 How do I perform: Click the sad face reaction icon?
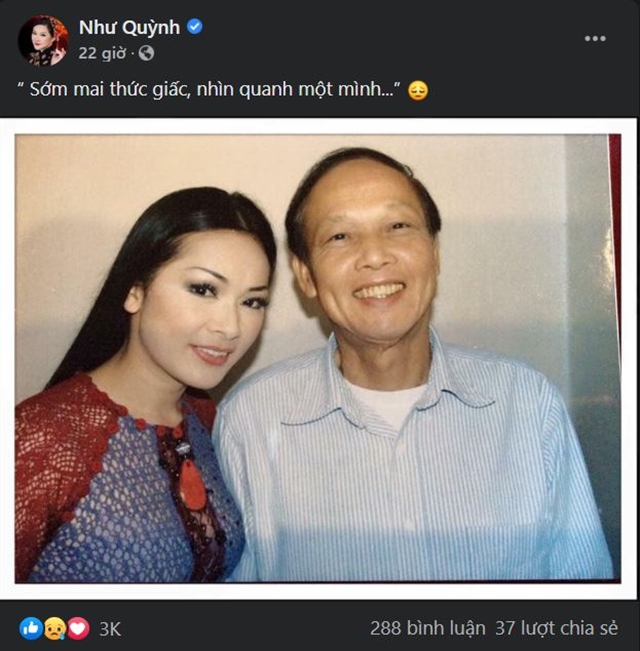(54, 628)
